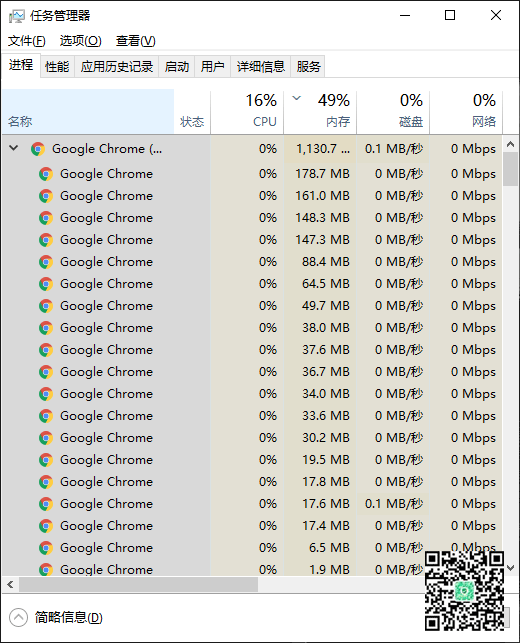Select the Chrome icon using 49.7 MB
This screenshot has width=520, height=643.
[46, 306]
